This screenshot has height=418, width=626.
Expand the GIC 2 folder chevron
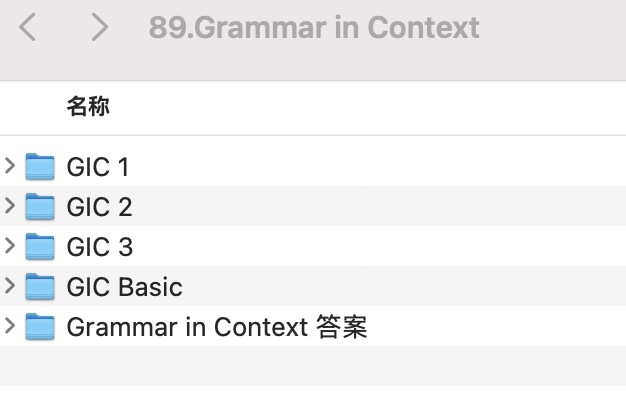[10, 206]
